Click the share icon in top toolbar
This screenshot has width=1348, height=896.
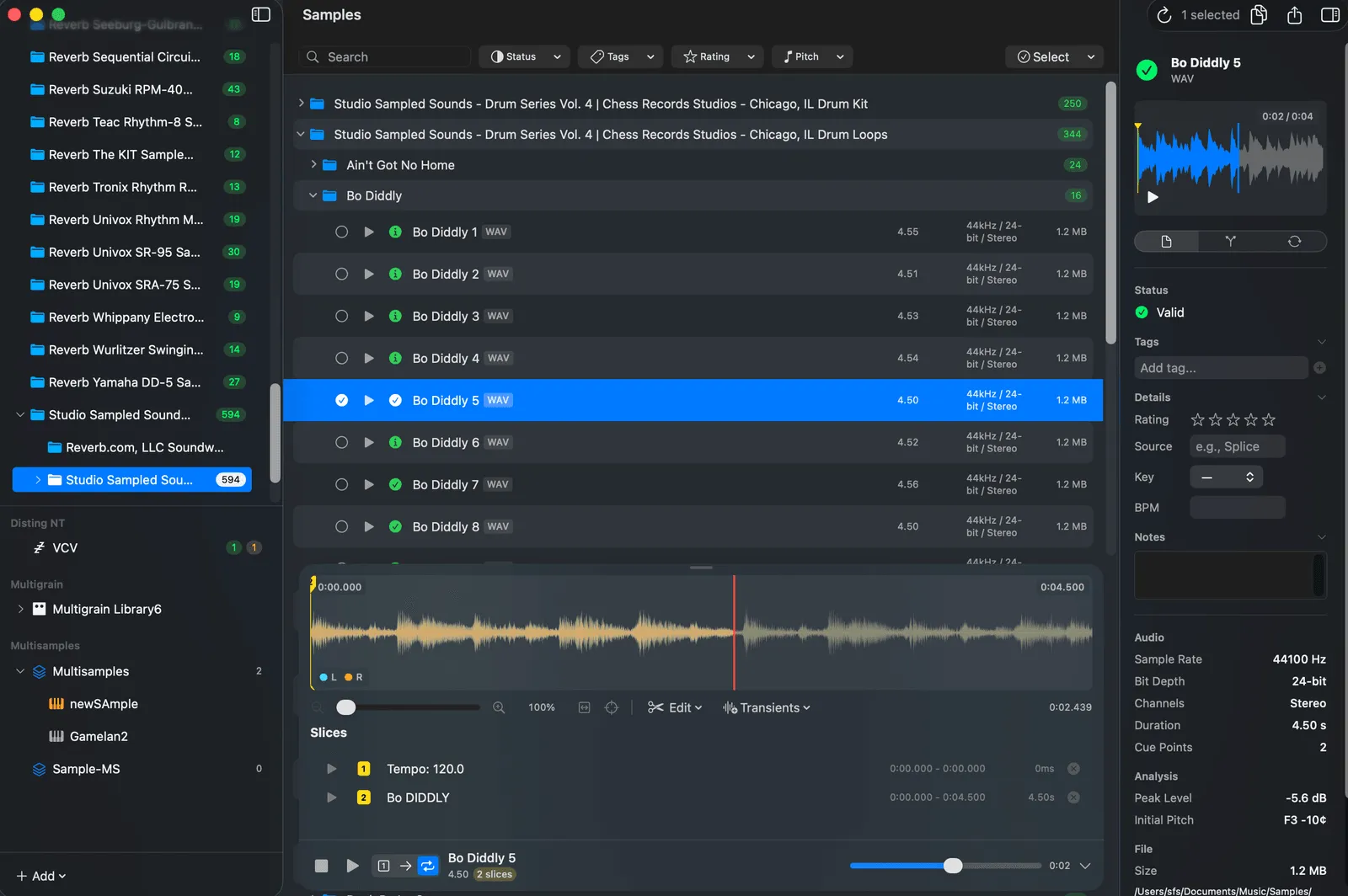1295,15
